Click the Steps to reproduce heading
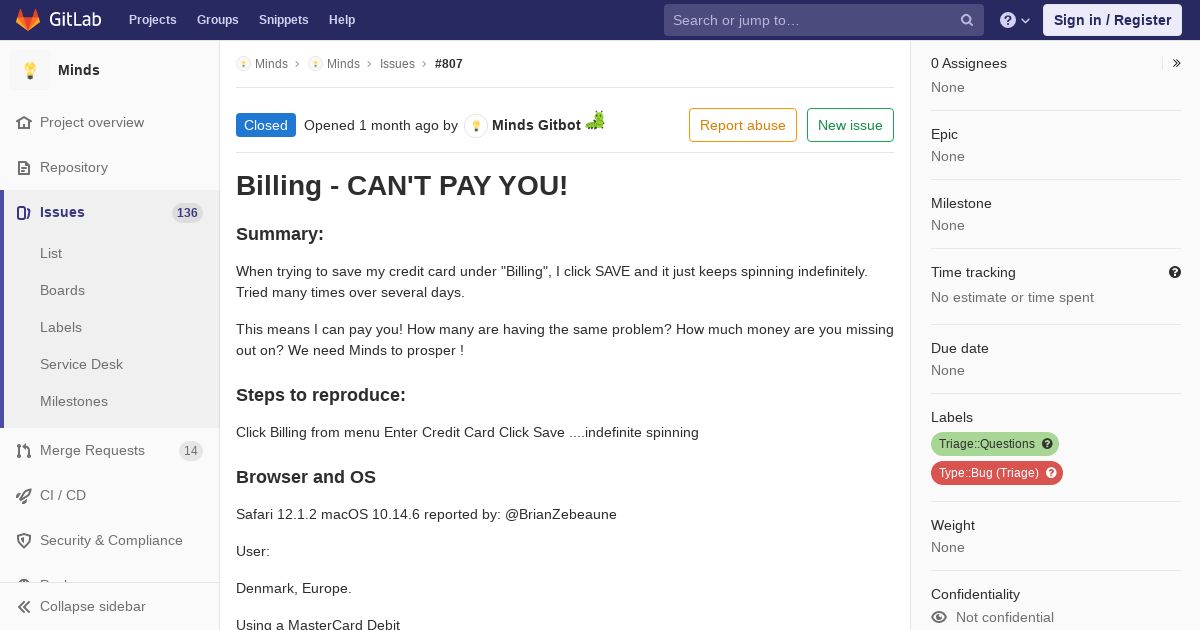The image size is (1200, 630). coord(321,395)
